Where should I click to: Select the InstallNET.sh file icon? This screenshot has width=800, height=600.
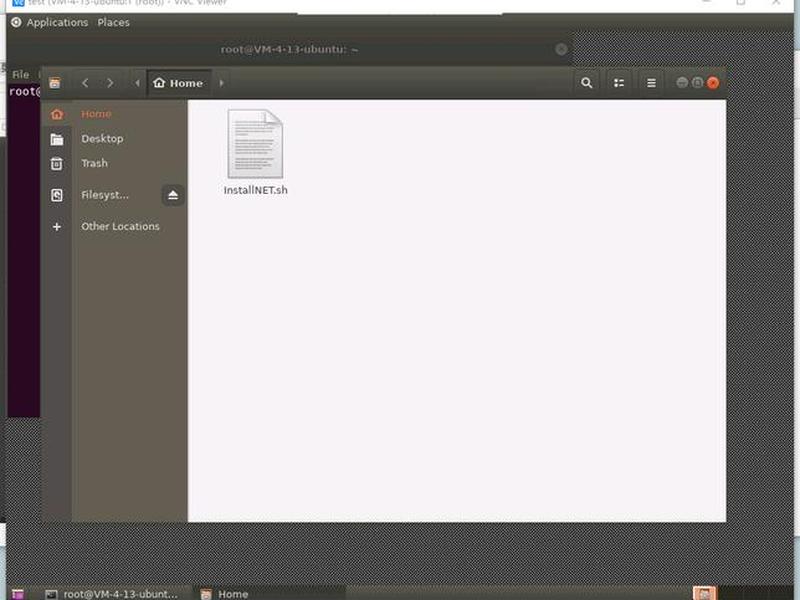click(255, 144)
